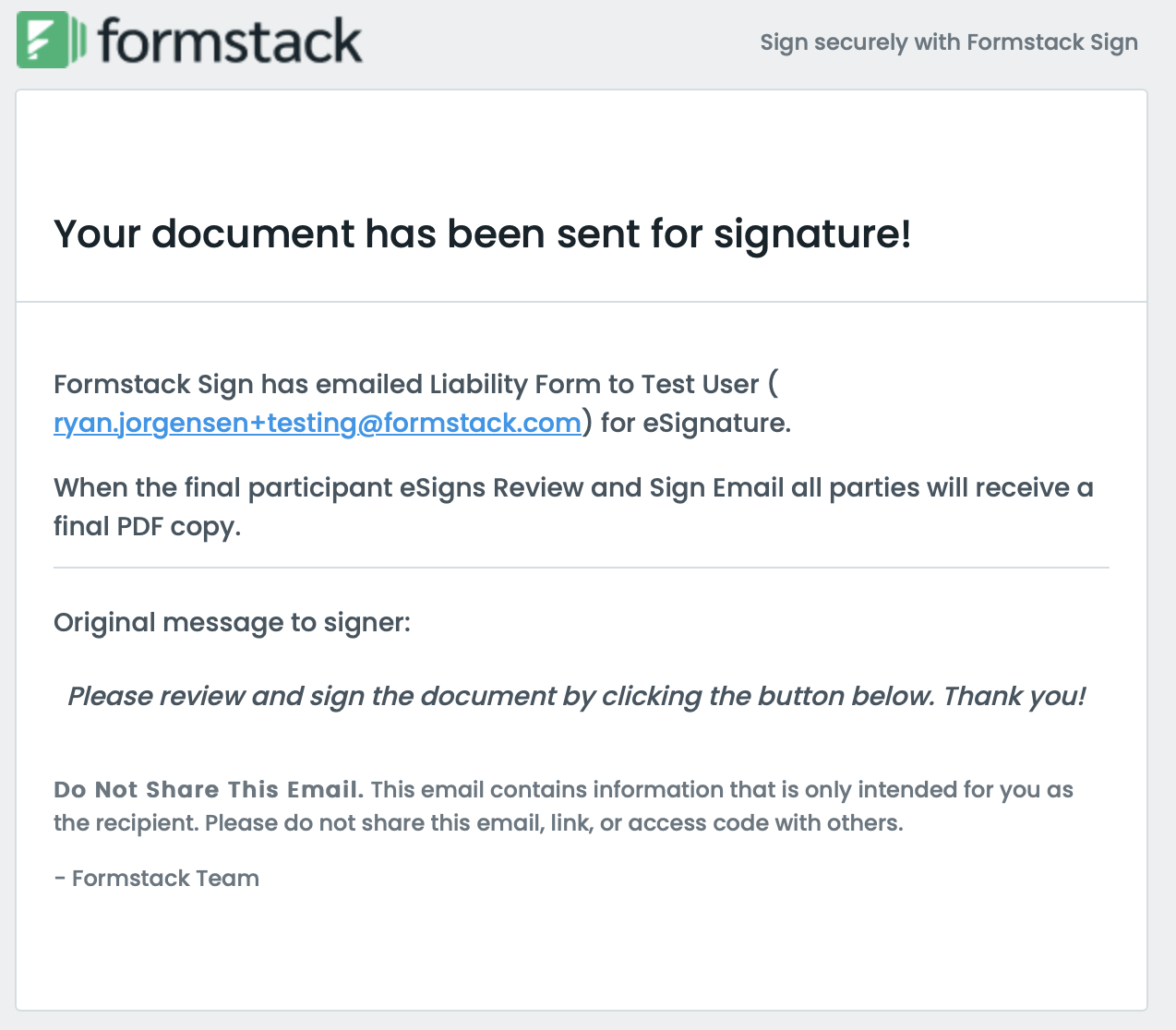Click the "Your document has been sent" heading

[x=482, y=234]
